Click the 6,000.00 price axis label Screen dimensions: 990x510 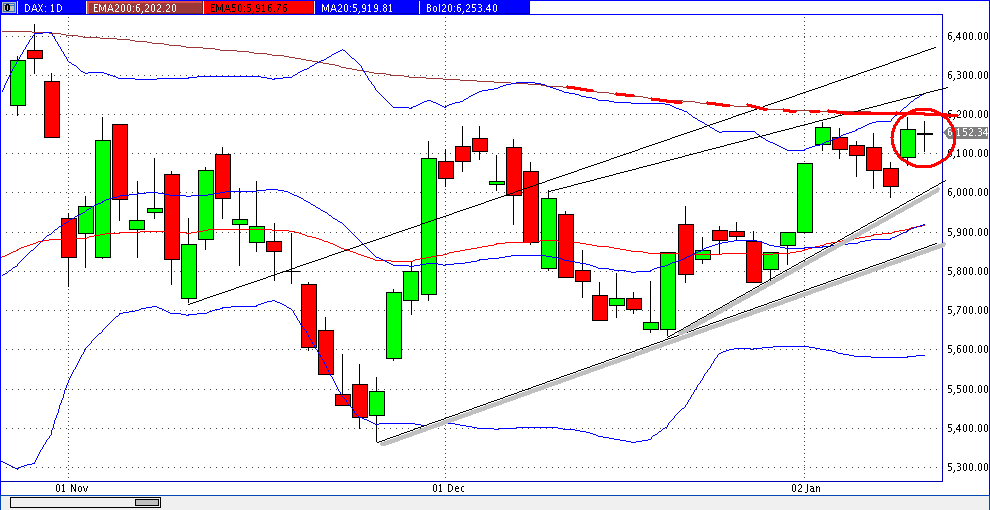(x=967, y=193)
